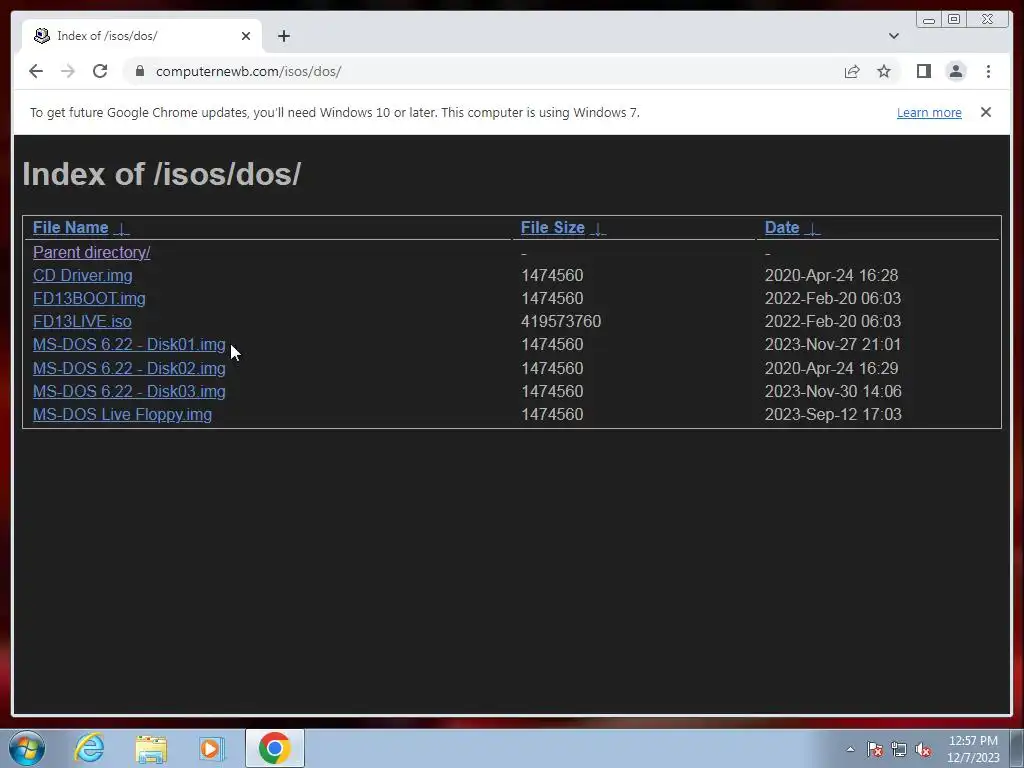Bookmark this page with the star icon
Screen dimensions: 1024x768
(x=884, y=71)
